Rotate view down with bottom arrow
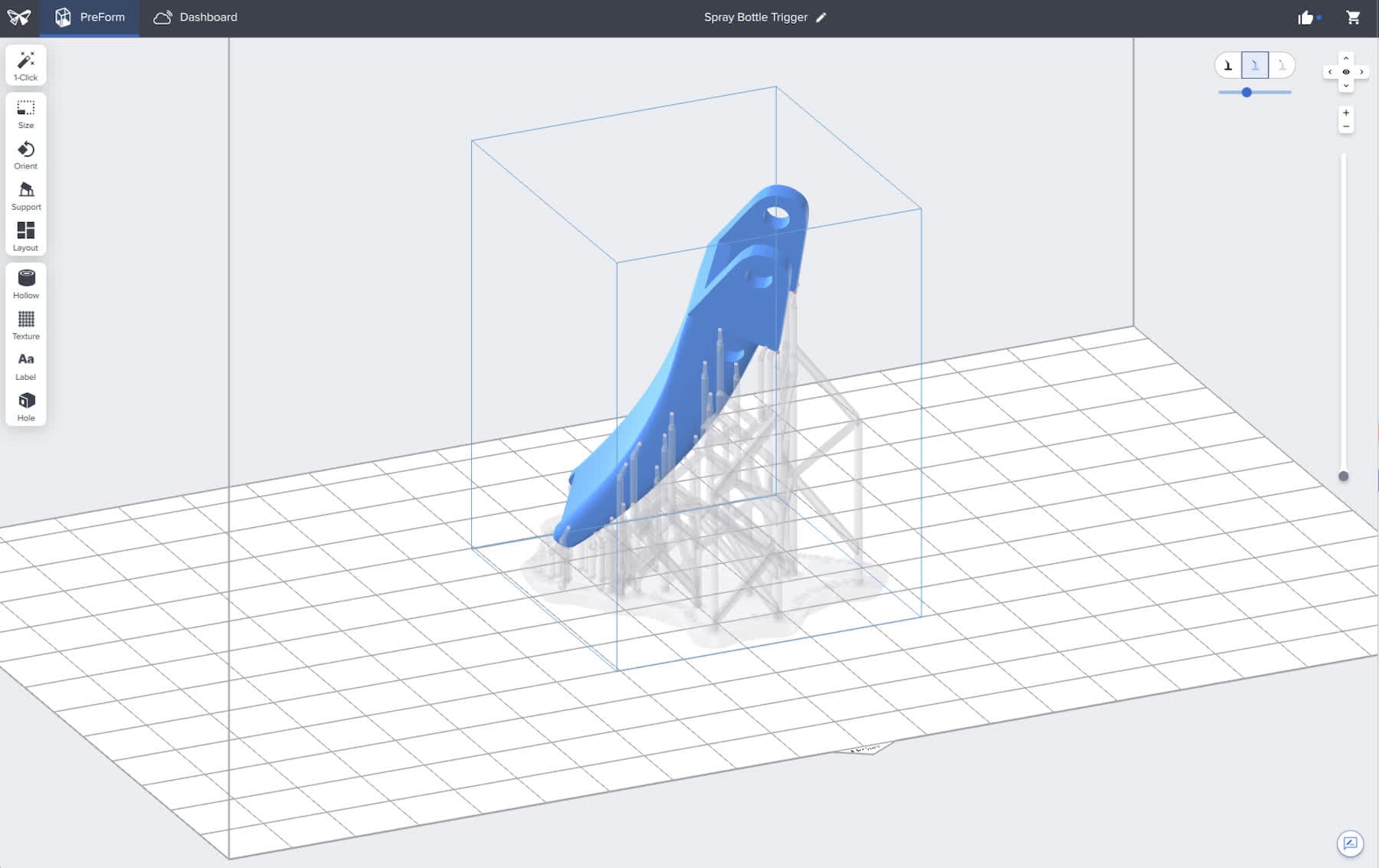Viewport: 1379px width, 868px height. click(x=1346, y=86)
